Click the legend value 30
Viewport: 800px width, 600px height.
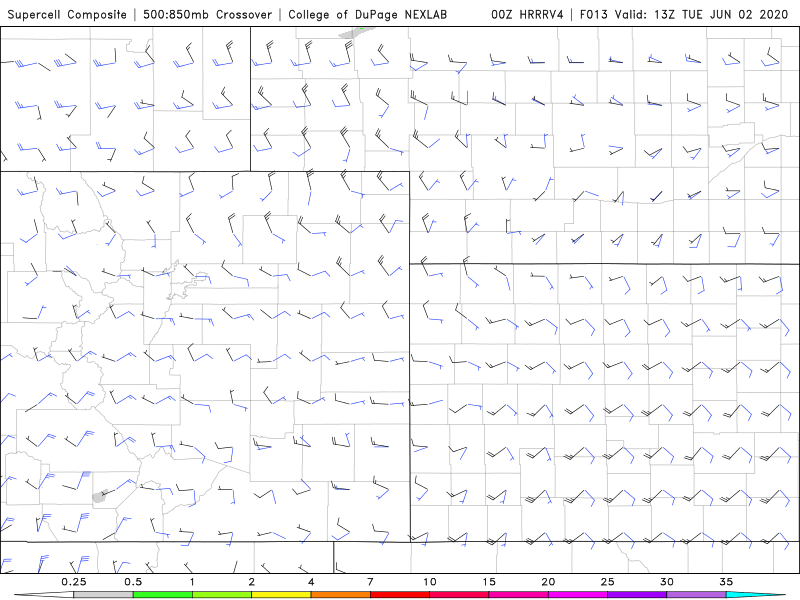coord(666,582)
